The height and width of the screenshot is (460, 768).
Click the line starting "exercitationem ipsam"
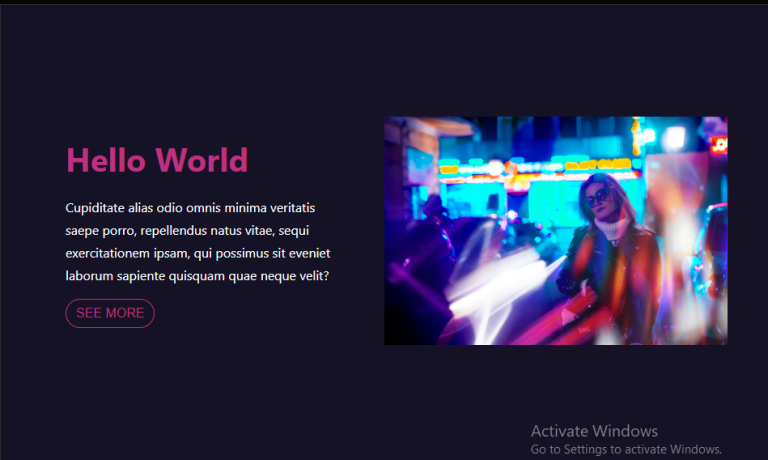tap(198, 253)
